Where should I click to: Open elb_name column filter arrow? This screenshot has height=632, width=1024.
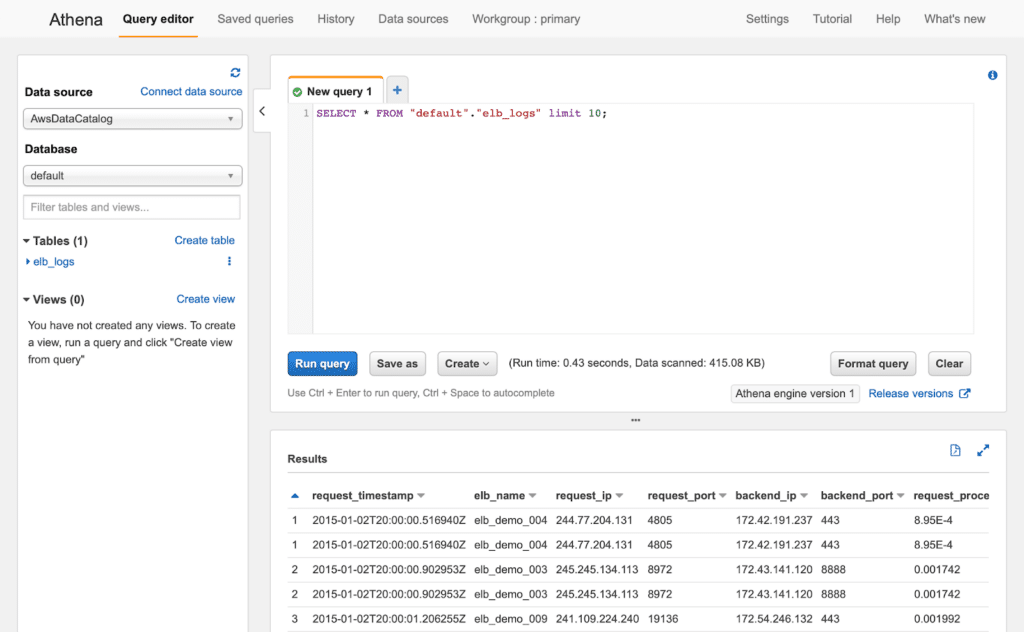(533, 496)
